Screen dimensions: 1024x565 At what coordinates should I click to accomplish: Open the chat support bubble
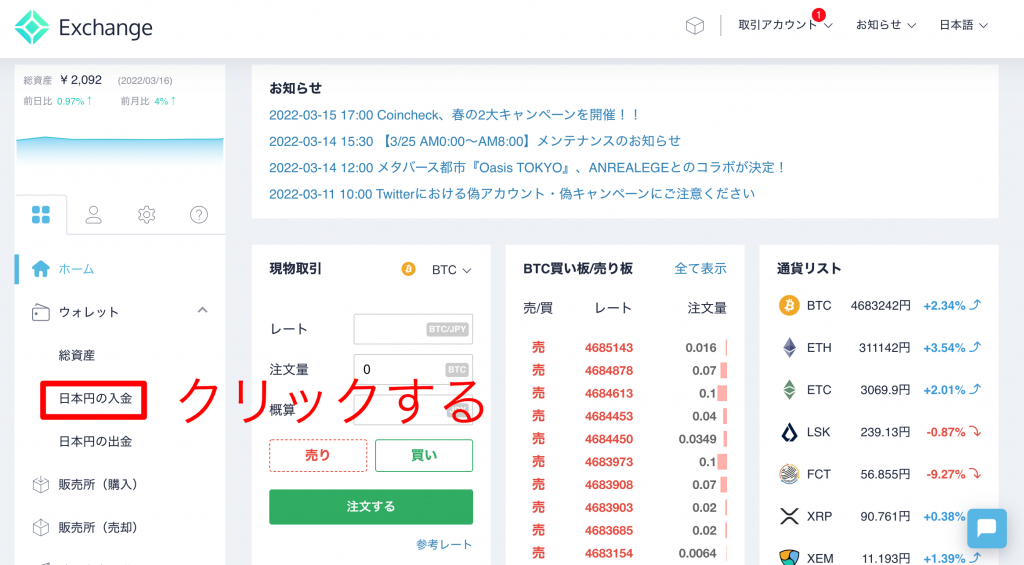(986, 528)
